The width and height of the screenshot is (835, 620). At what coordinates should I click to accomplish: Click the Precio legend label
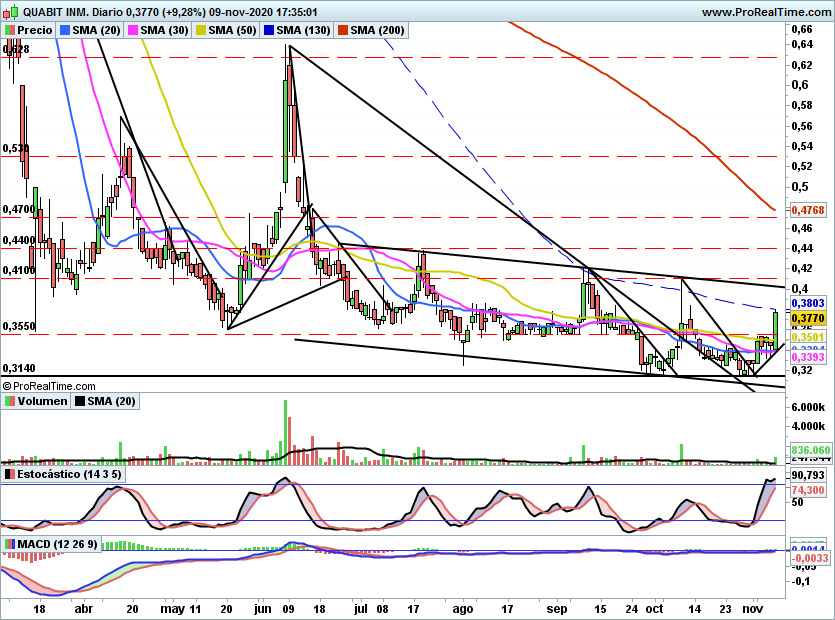(35, 30)
